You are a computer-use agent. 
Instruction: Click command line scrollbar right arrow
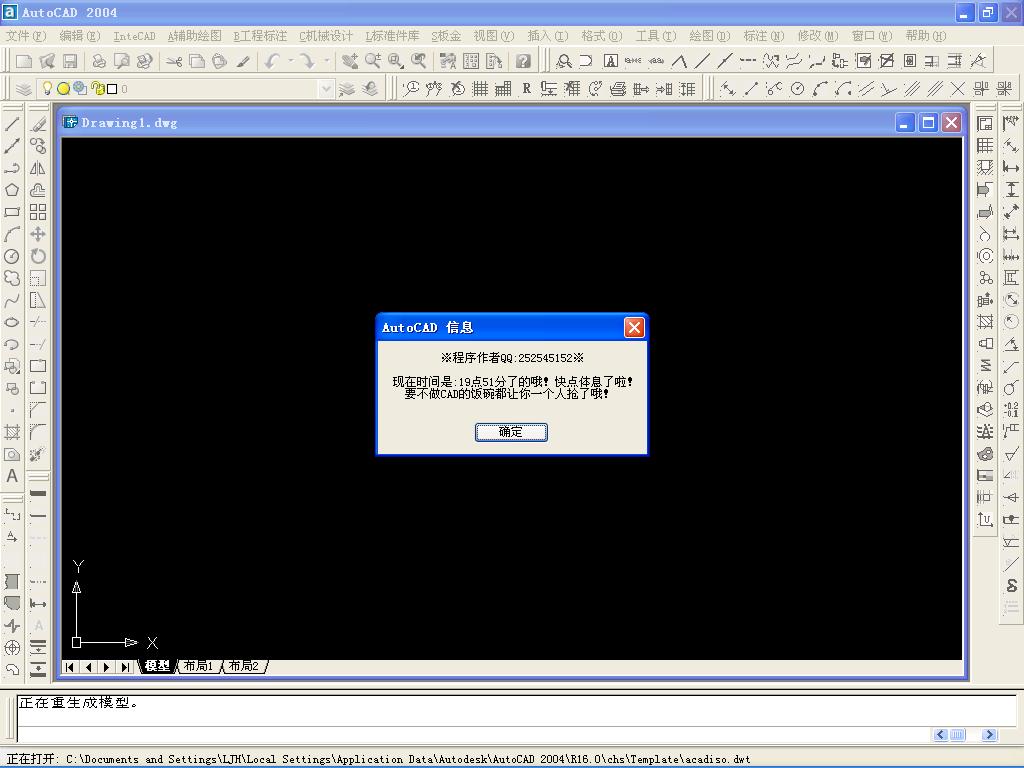(x=990, y=735)
